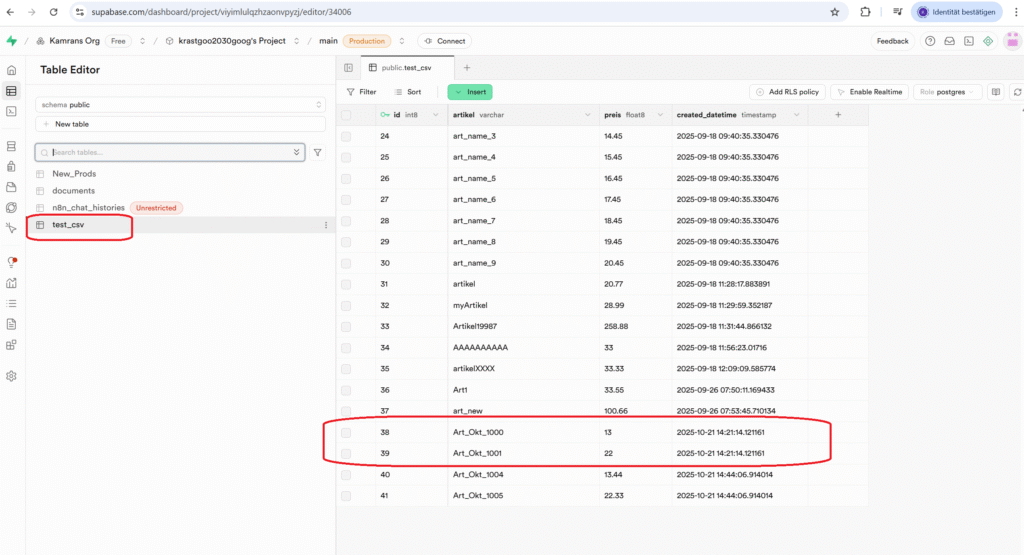Image resolution: width=1024 pixels, height=555 pixels.
Task: Open the Realtime cursor icon in sidebar
Action: tap(11, 228)
